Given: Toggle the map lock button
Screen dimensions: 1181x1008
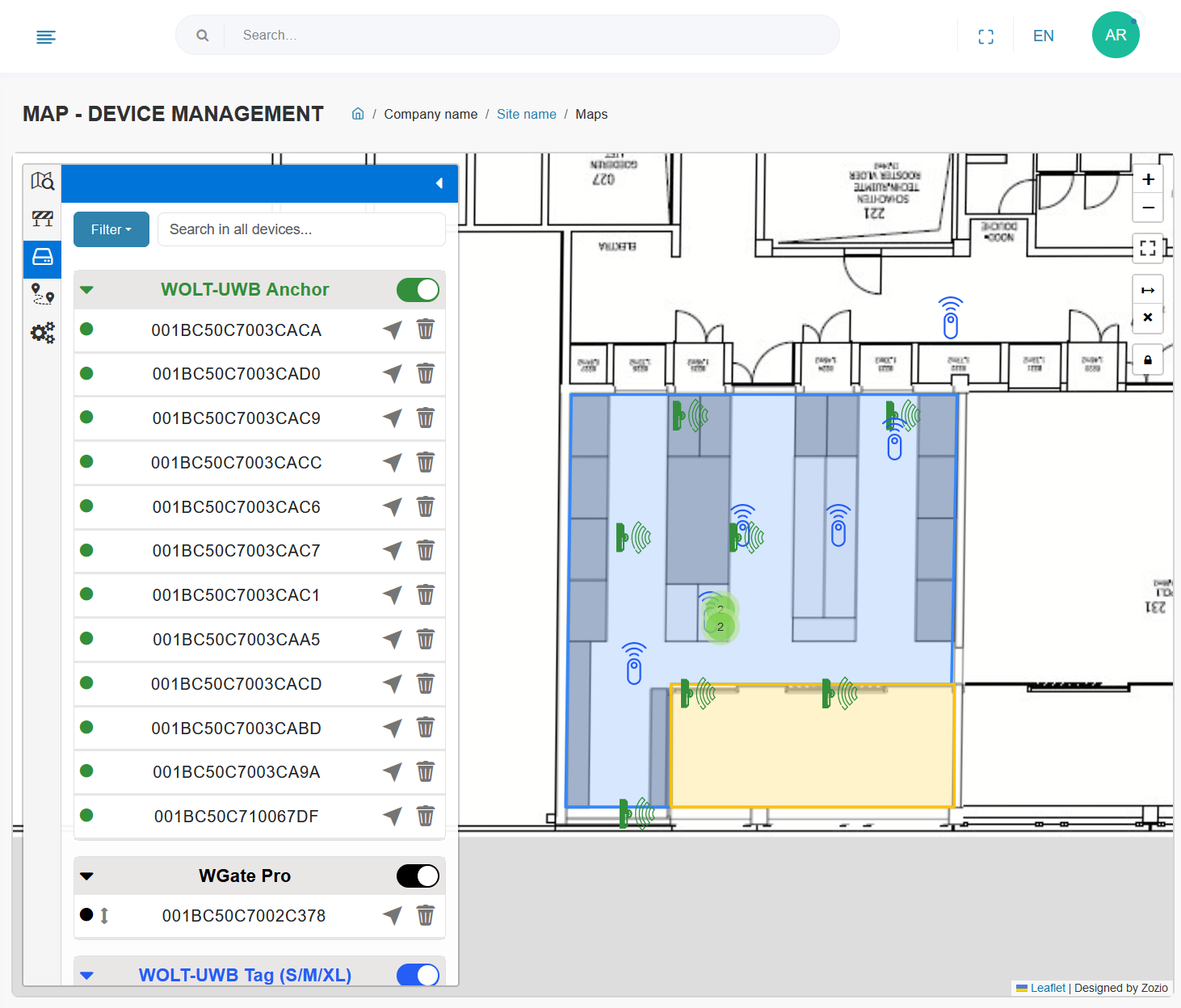Looking at the screenshot, I should (1148, 360).
